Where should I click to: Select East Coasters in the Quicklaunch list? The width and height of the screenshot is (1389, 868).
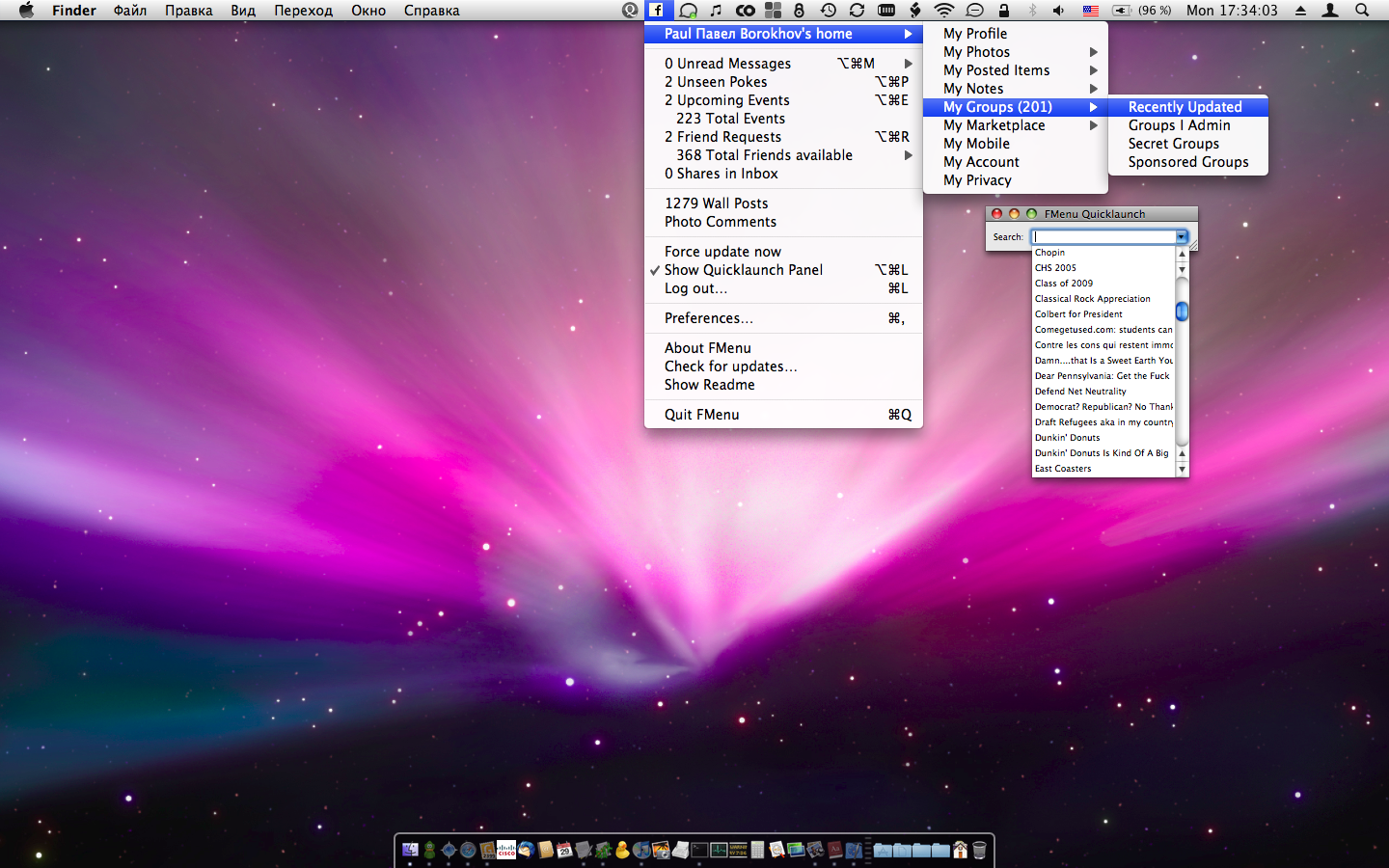(1103, 469)
